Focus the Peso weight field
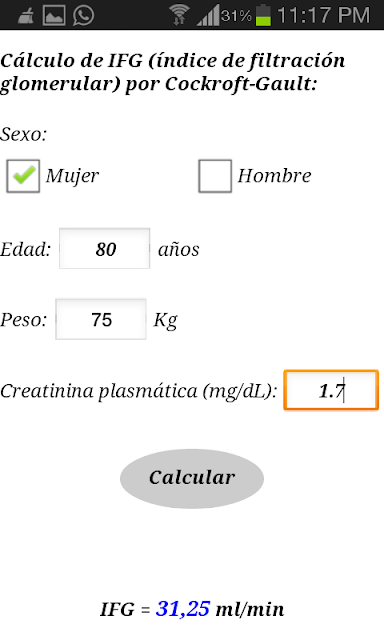 coord(101,319)
